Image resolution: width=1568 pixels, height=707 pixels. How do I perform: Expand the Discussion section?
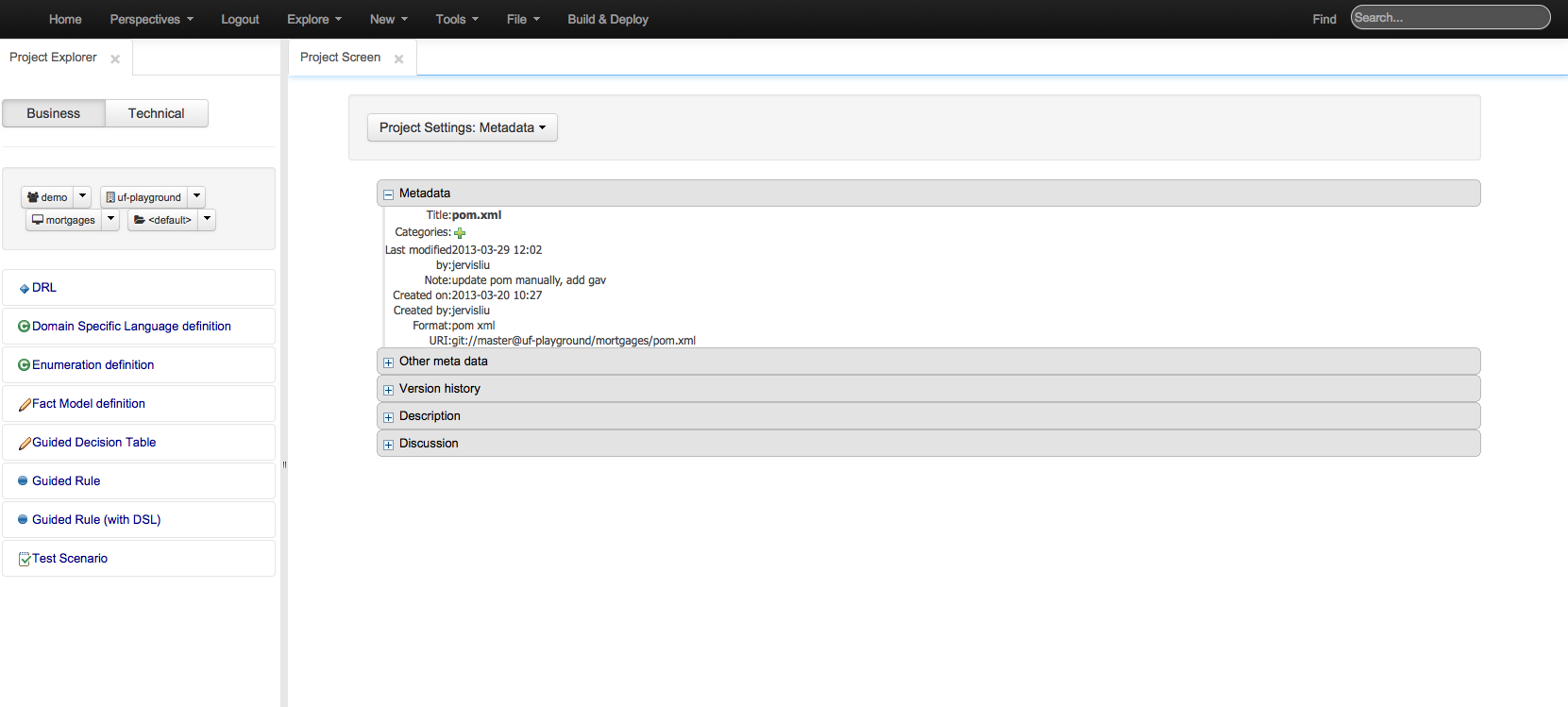[x=388, y=445]
